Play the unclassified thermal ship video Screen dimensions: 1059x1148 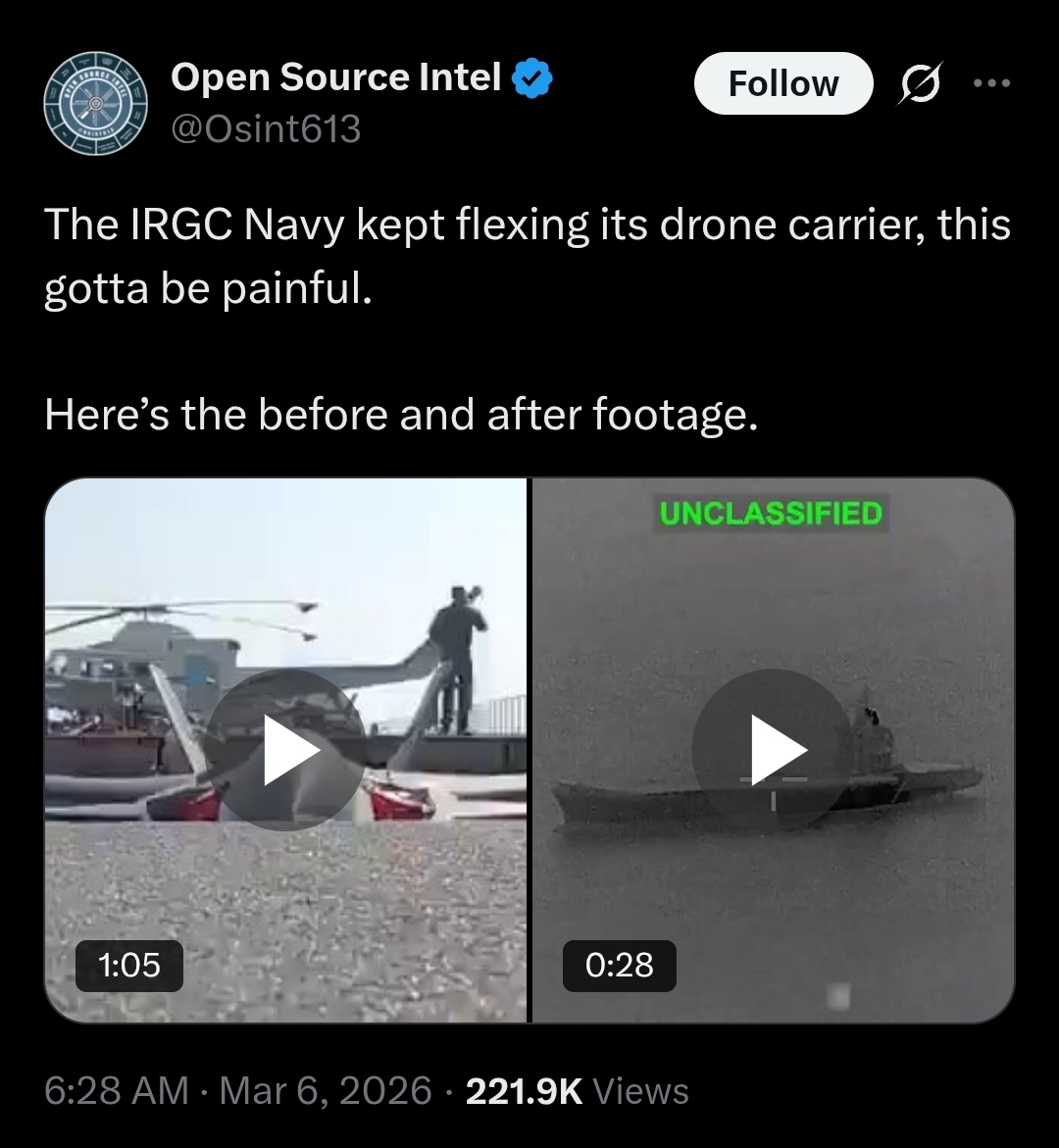point(773,750)
